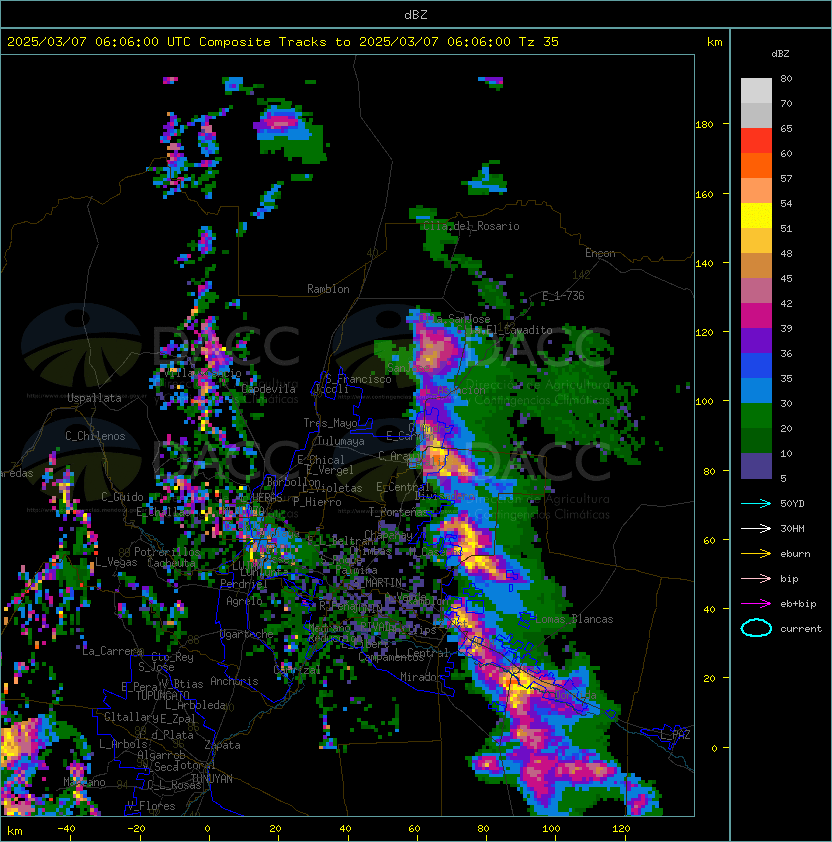The width and height of the screenshot is (832, 842).
Task: Select the purple 39-36 dBZ swatch
Action: pos(756,341)
